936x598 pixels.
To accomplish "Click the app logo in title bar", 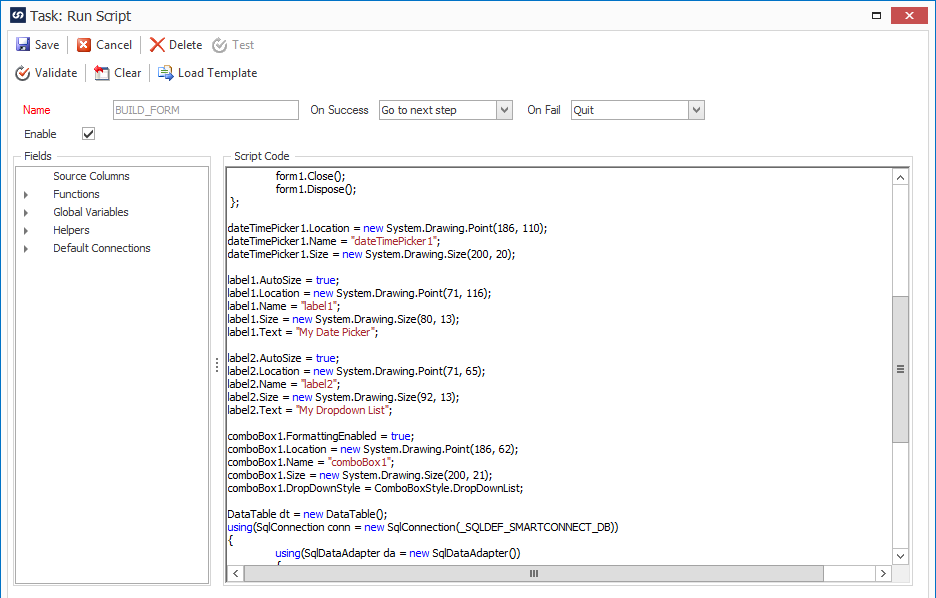I will [x=18, y=16].
